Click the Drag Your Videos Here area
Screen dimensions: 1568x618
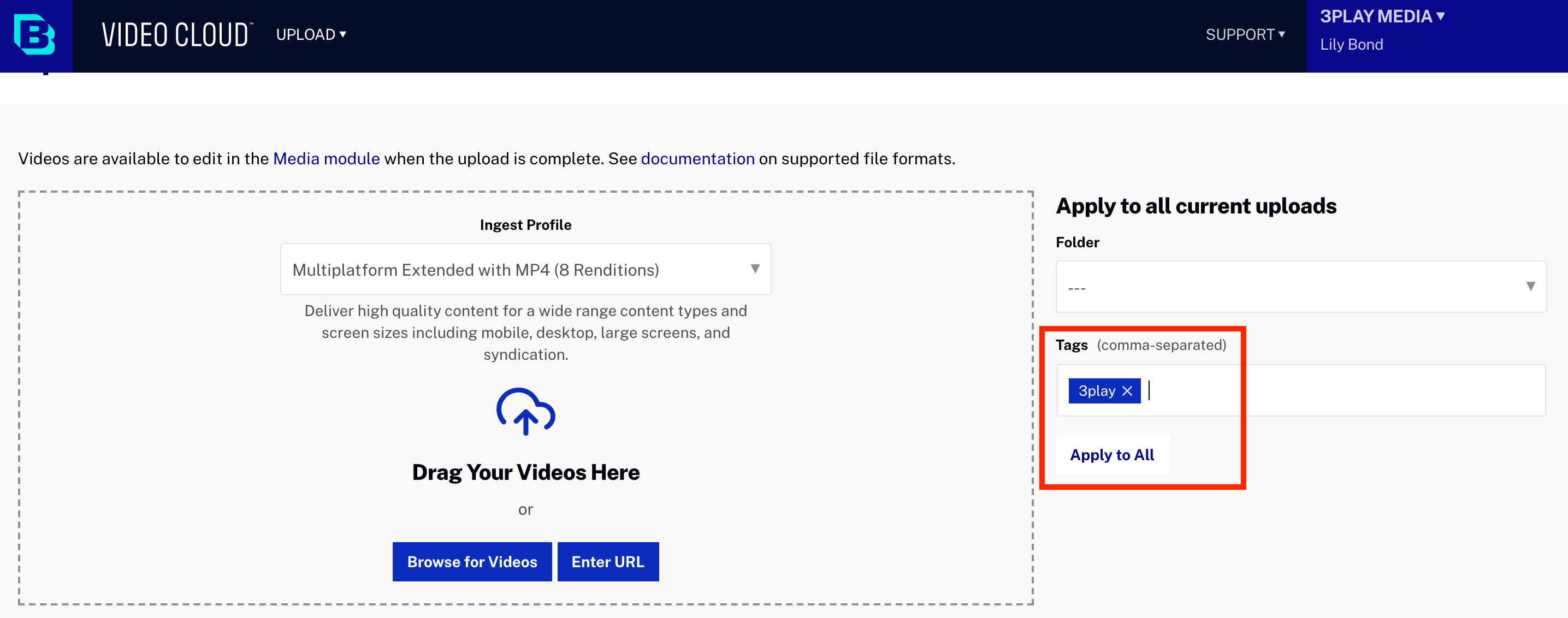[525, 472]
